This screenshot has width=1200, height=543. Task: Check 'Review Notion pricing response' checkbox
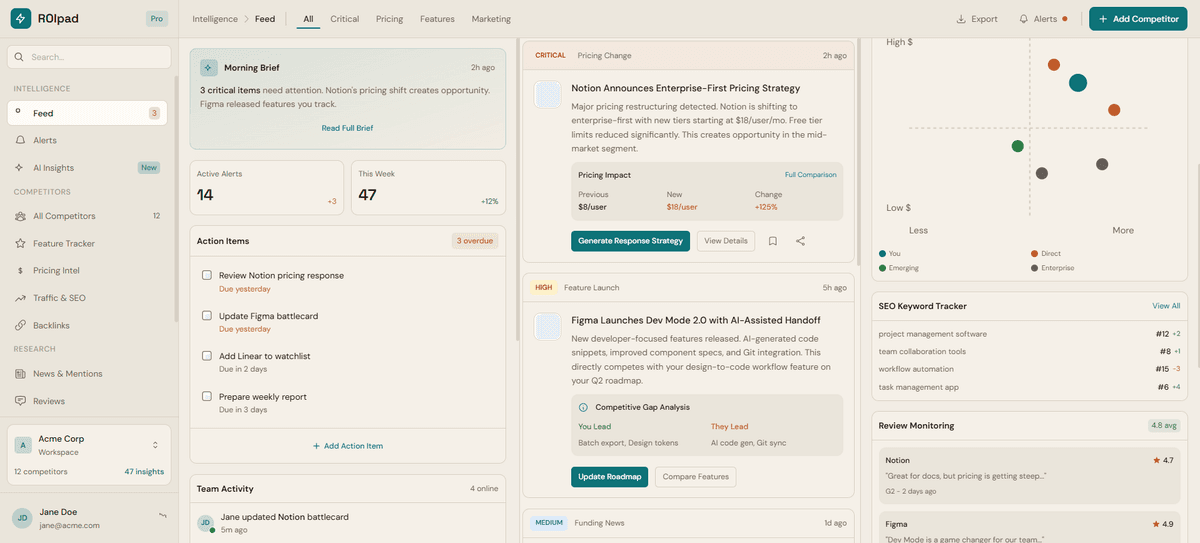point(207,275)
